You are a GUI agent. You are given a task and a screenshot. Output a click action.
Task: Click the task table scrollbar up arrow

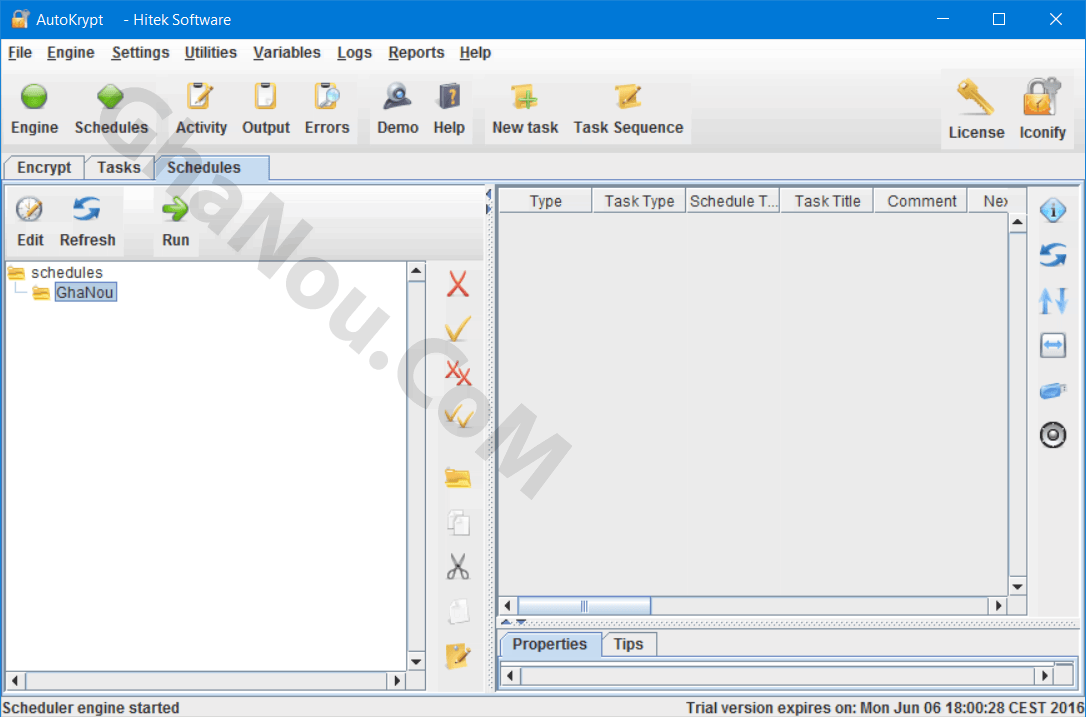click(1017, 222)
